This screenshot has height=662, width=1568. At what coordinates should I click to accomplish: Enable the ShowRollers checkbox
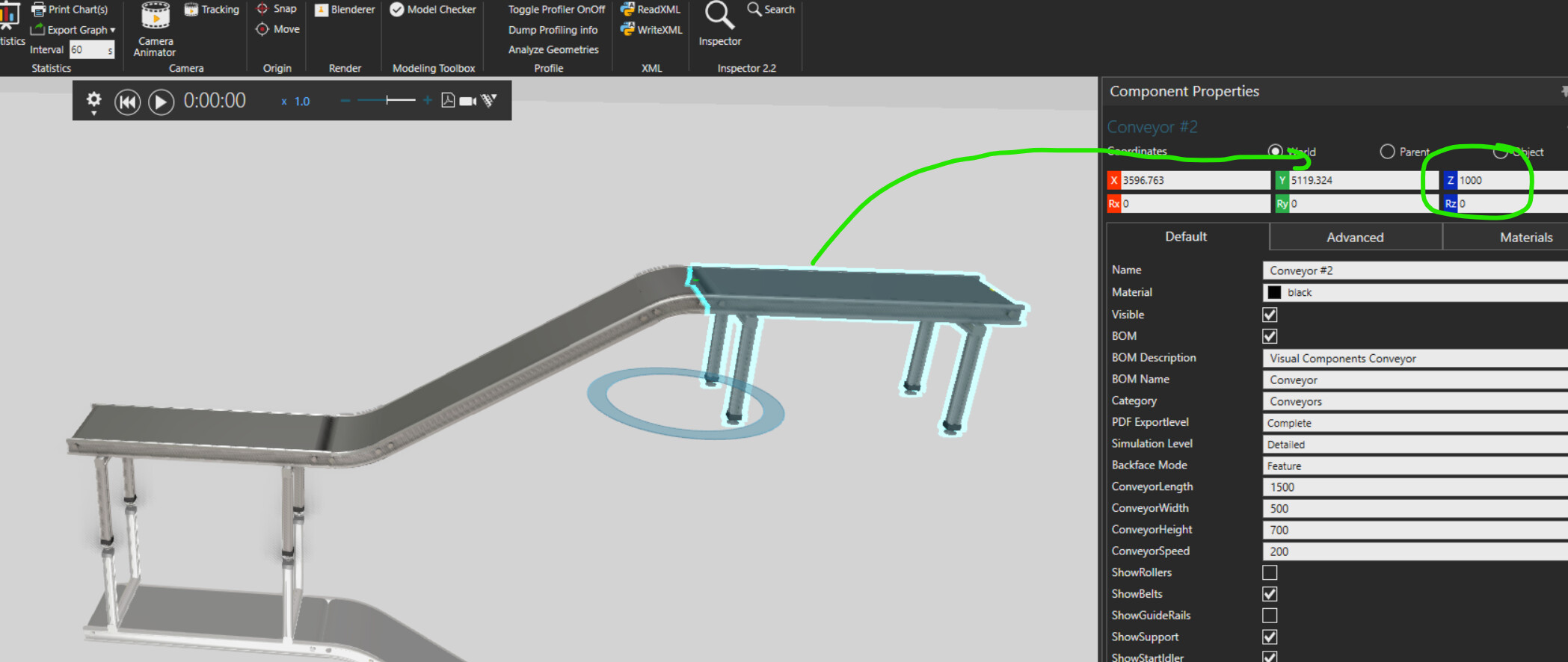[1270, 572]
